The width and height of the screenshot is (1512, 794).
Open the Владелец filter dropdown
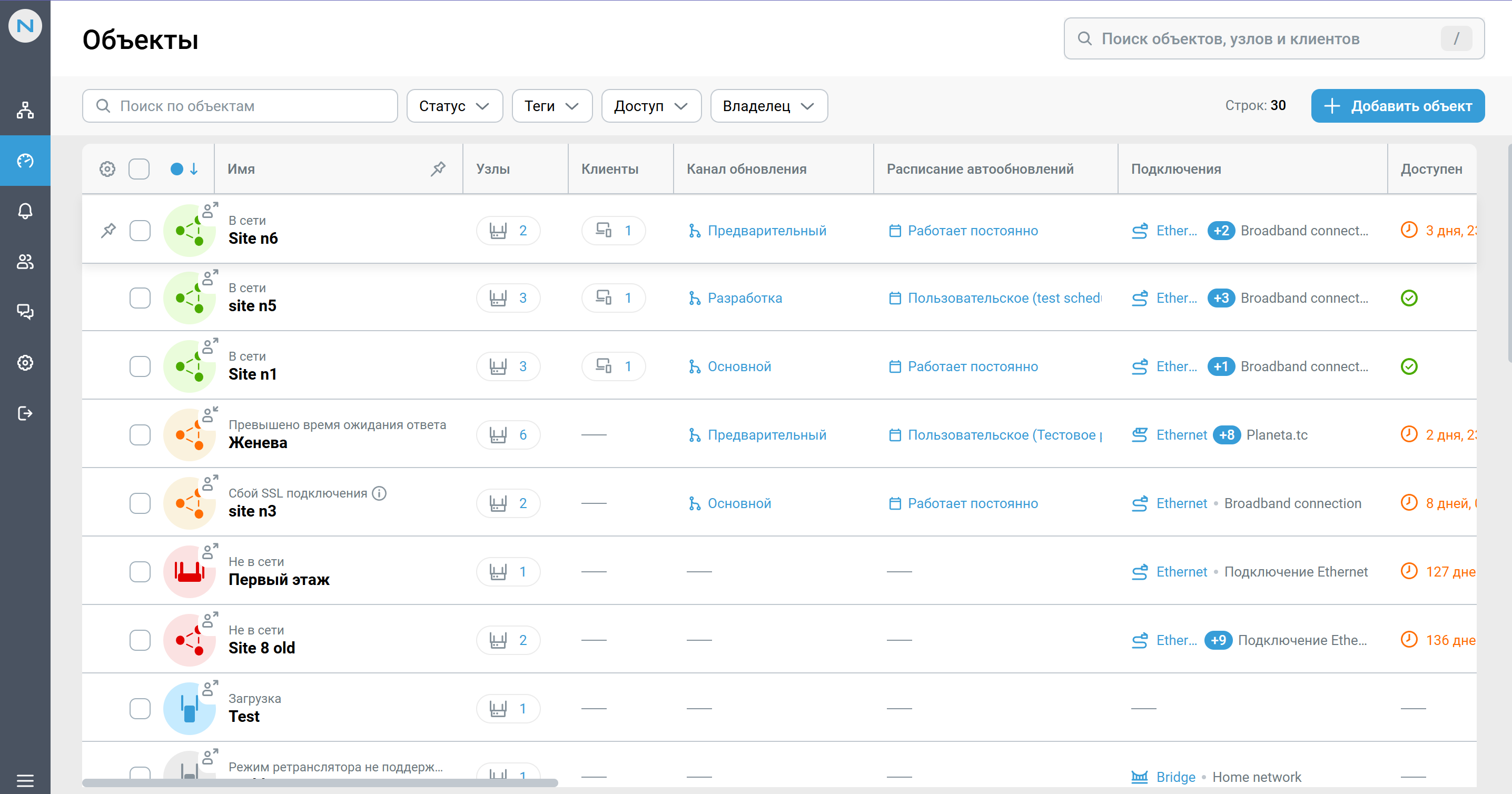click(x=769, y=106)
